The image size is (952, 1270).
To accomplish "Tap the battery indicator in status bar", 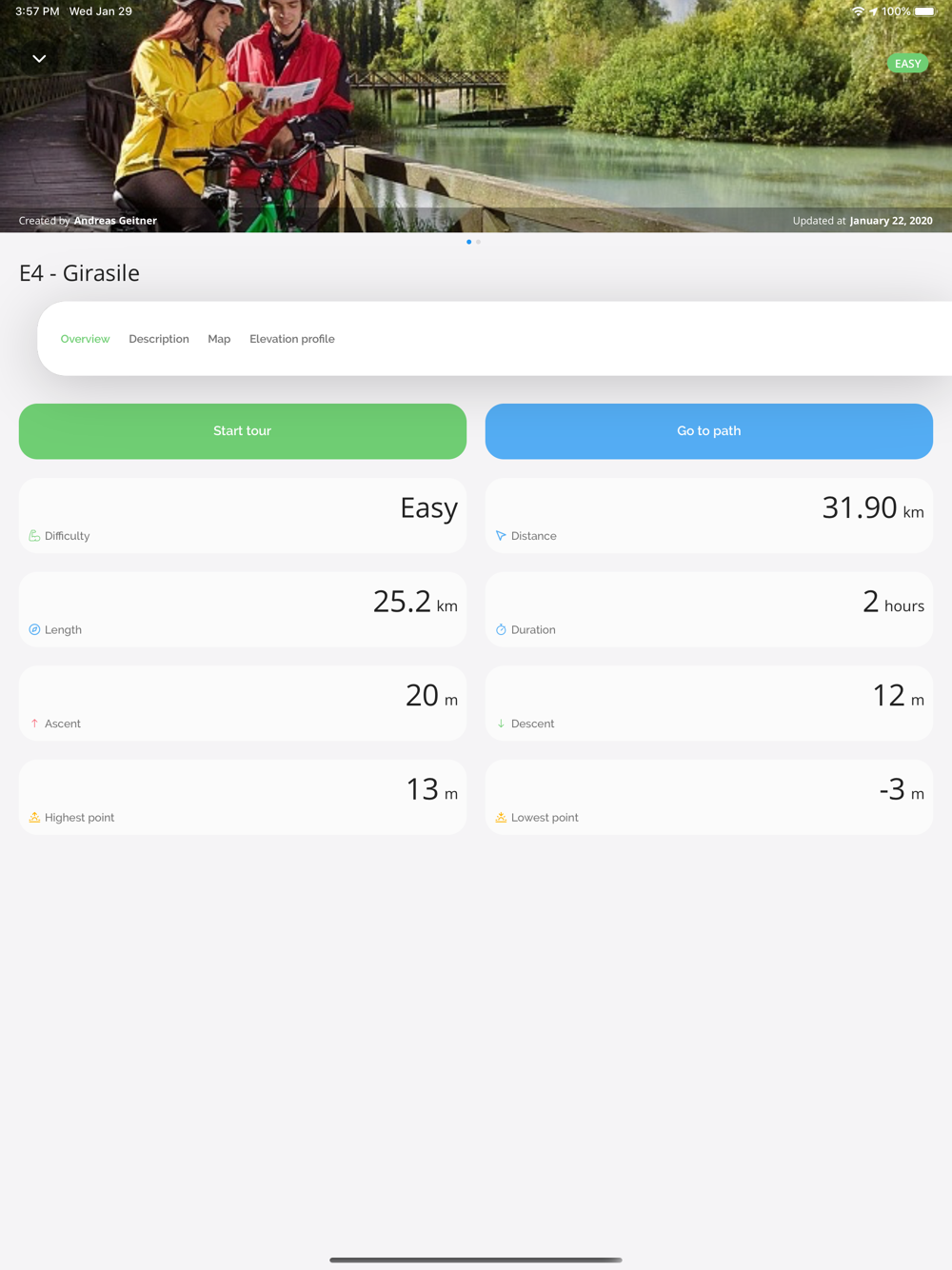I will click(925, 11).
